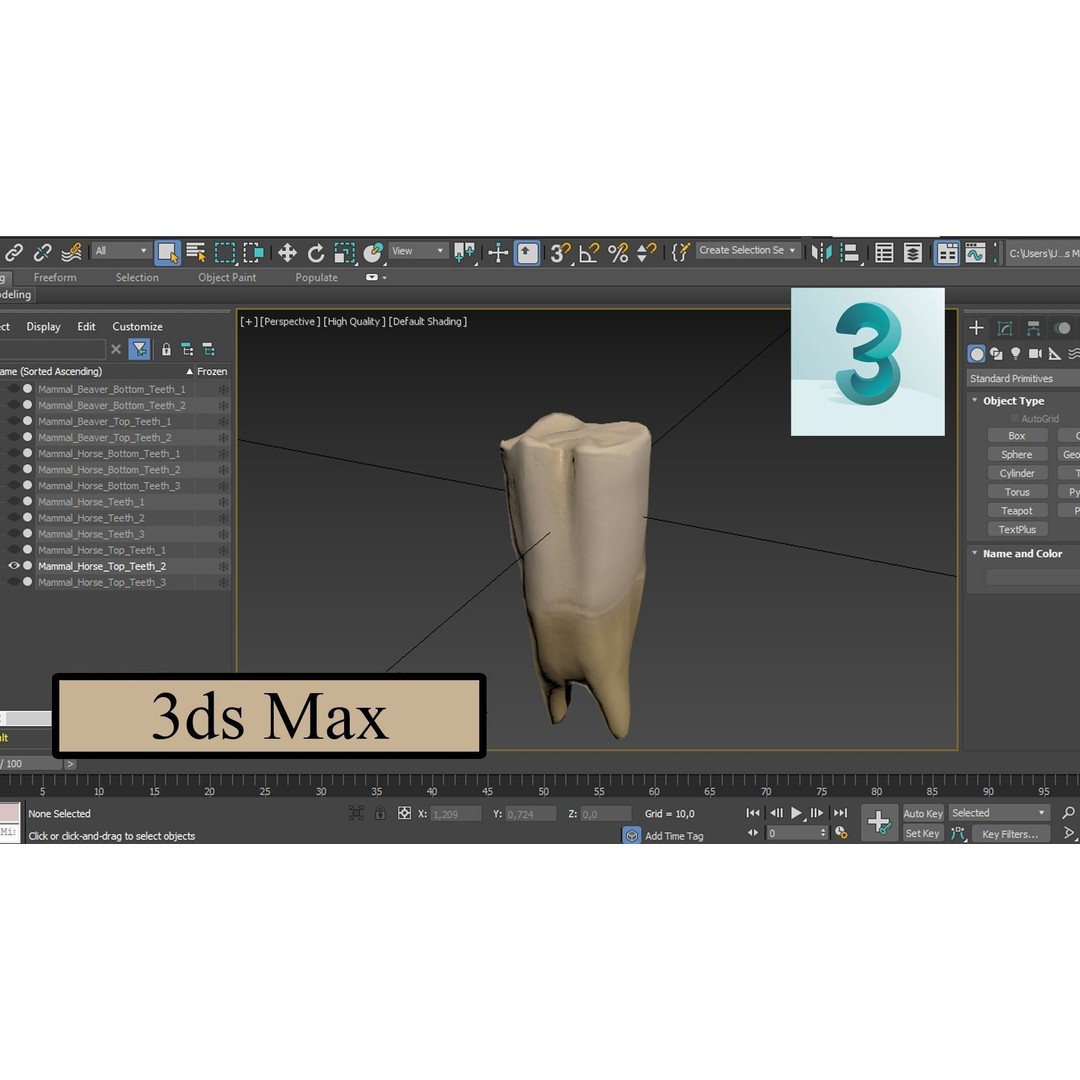Toggle the Spinner Snap tool
Screen dimensions: 1080x1080
tap(646, 253)
